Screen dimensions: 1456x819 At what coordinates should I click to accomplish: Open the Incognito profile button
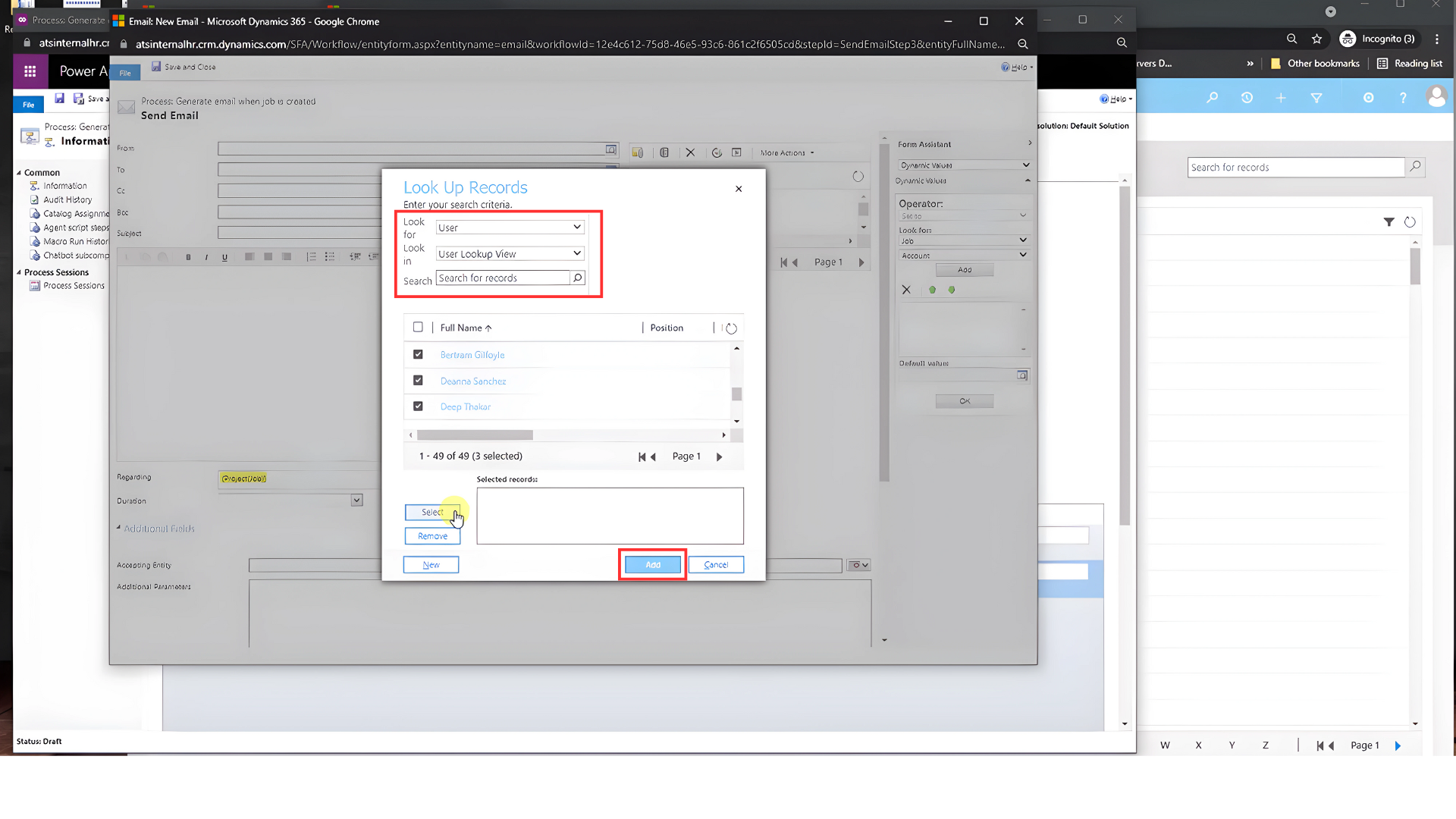1378,39
